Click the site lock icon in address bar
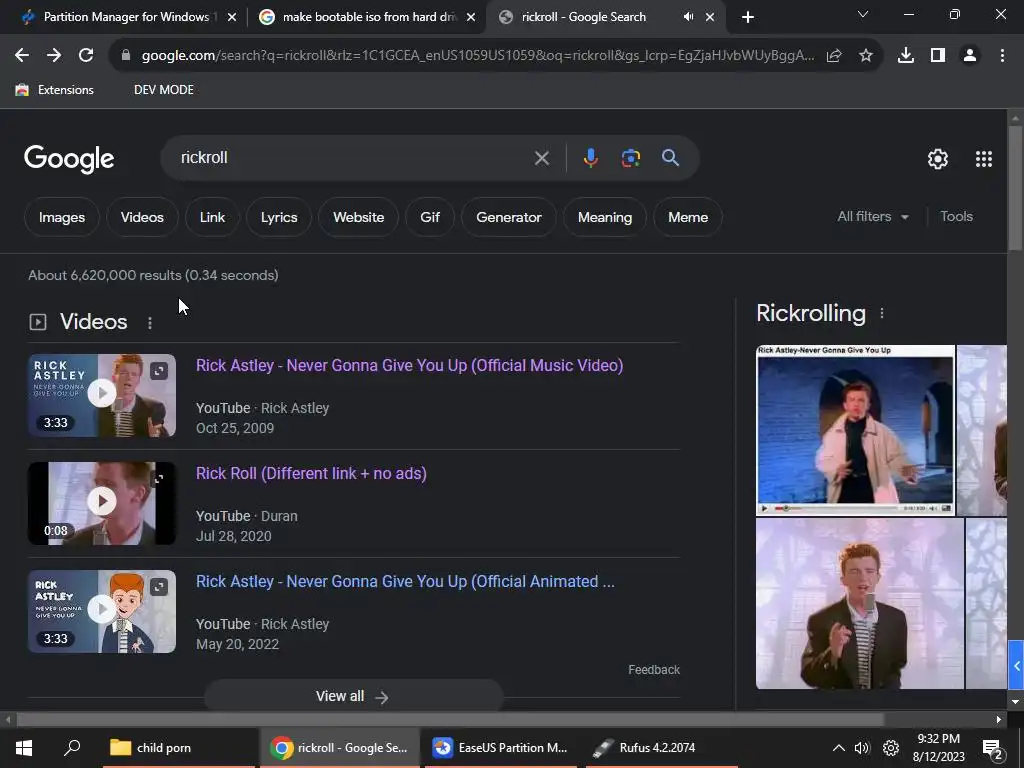This screenshot has height=768, width=1024. point(126,56)
